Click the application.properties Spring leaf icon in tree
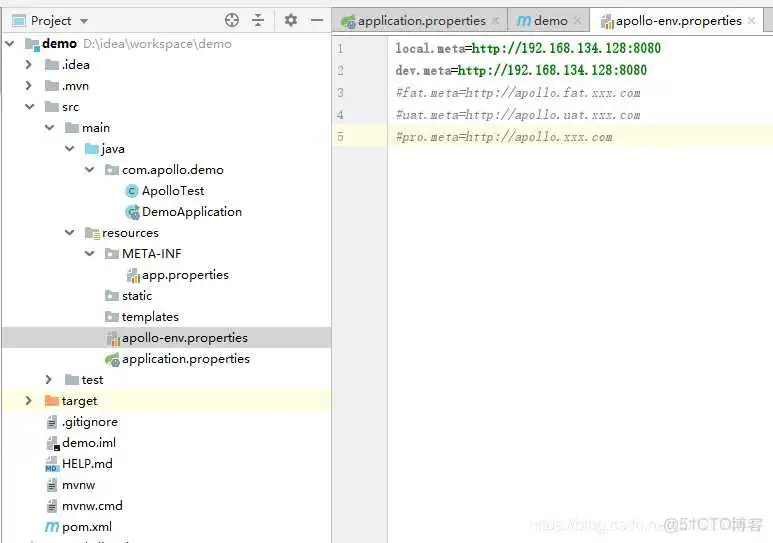 pyautogui.click(x=112, y=360)
